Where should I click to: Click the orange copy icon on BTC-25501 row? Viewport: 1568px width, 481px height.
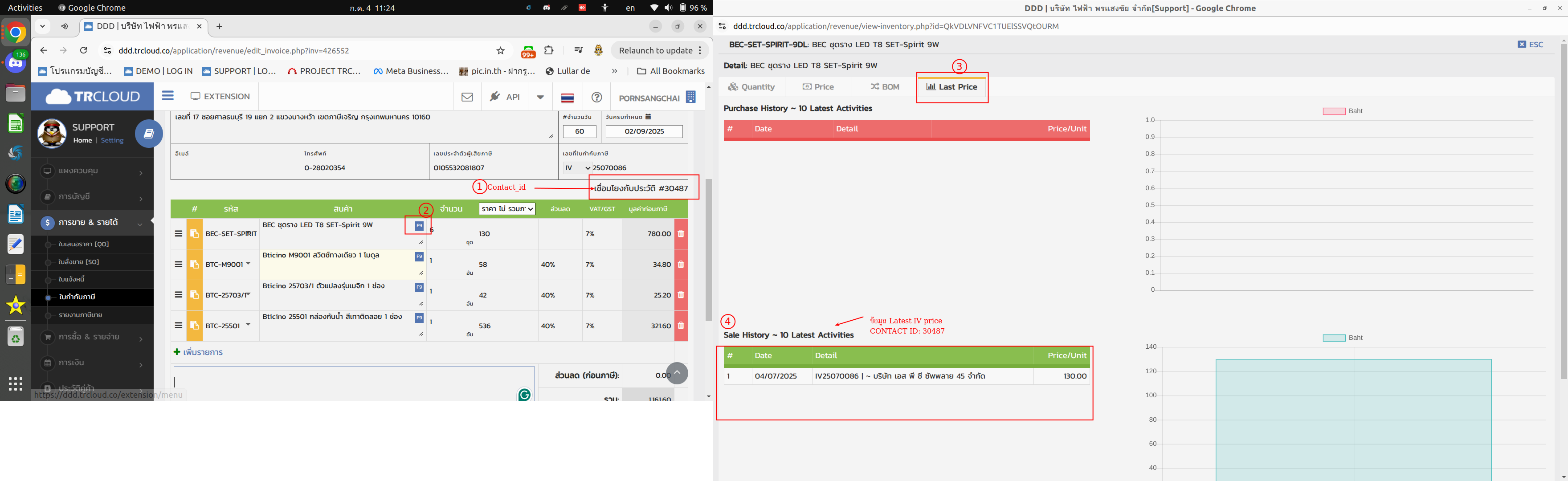[x=194, y=326]
